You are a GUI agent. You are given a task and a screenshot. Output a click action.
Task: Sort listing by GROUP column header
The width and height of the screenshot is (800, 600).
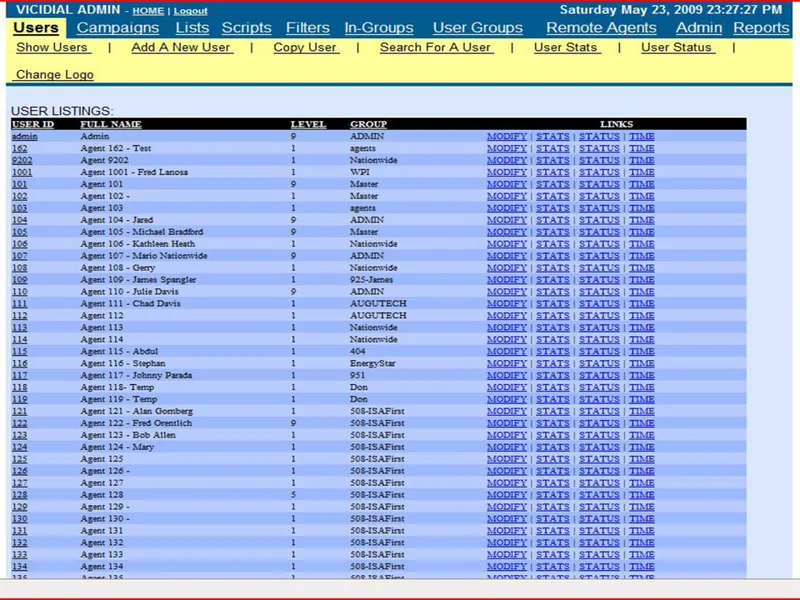coord(368,124)
